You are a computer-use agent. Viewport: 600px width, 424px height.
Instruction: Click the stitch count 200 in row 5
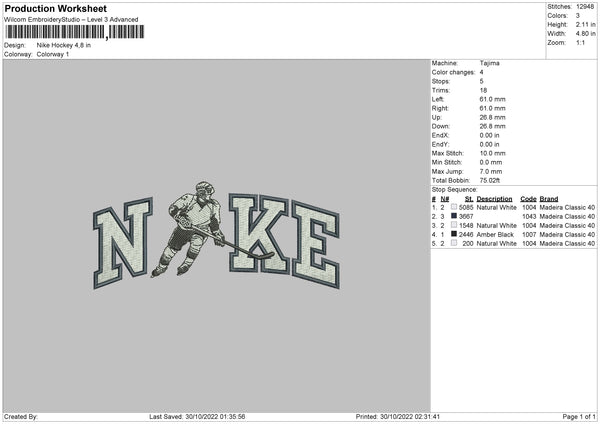click(x=468, y=244)
